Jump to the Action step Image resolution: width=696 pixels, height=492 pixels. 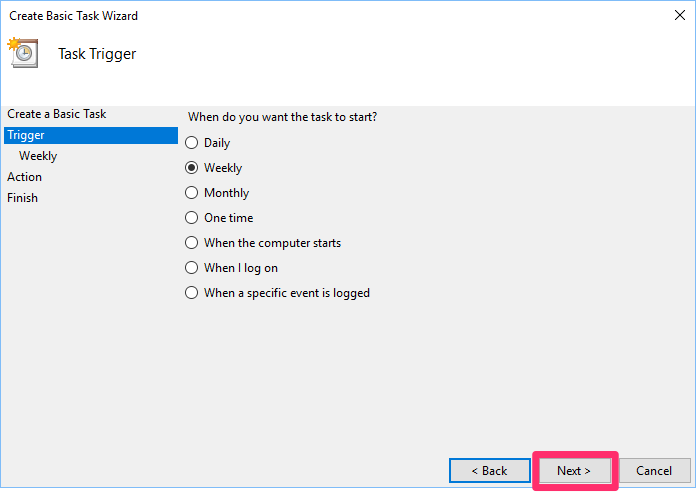(x=24, y=177)
